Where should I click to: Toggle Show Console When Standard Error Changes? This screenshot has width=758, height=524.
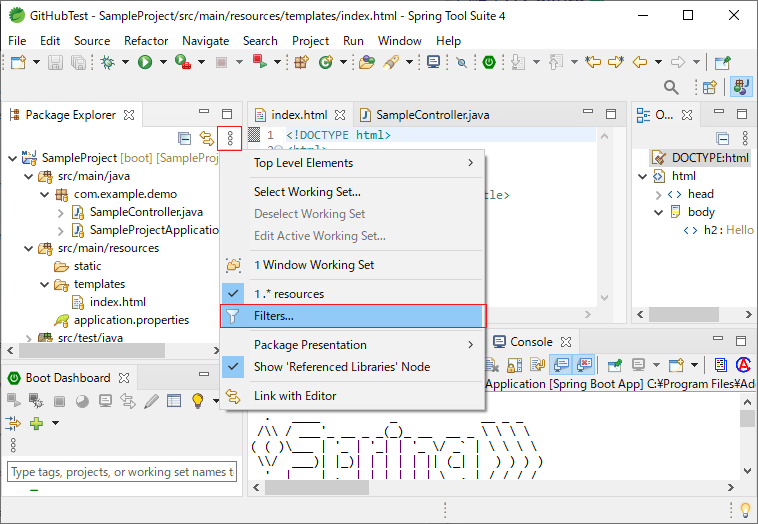tap(584, 365)
